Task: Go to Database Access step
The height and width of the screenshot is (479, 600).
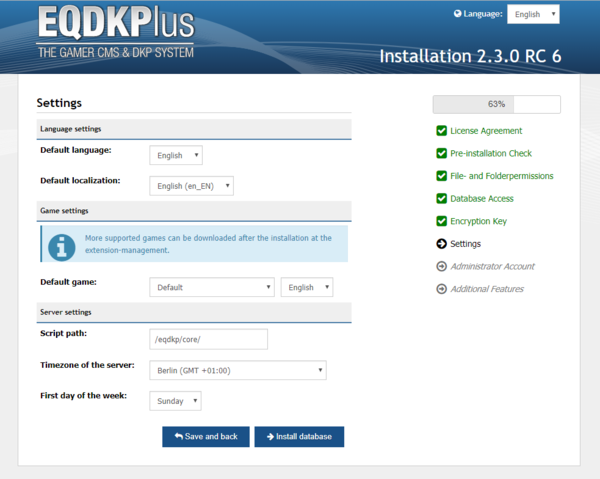Action: (x=482, y=199)
